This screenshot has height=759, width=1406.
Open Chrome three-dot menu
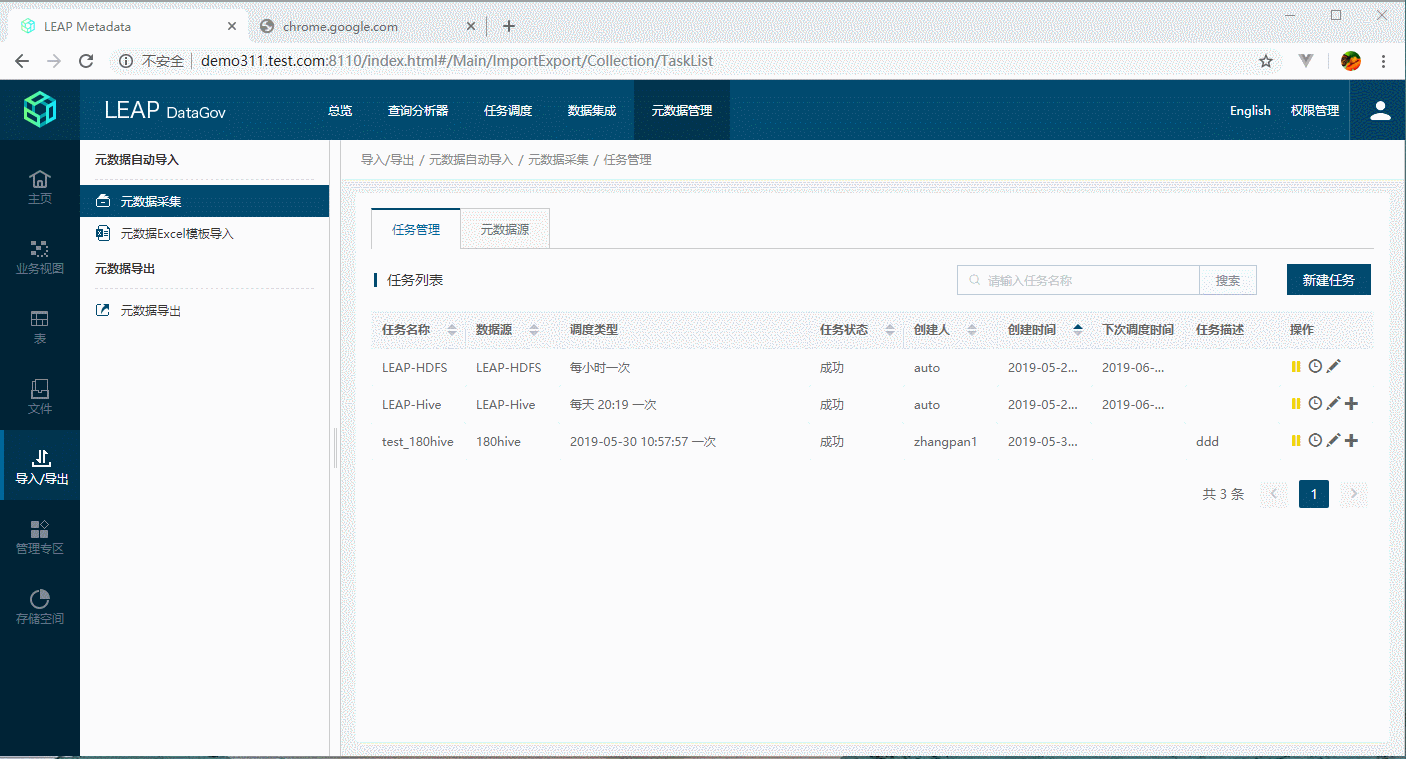click(x=1384, y=61)
